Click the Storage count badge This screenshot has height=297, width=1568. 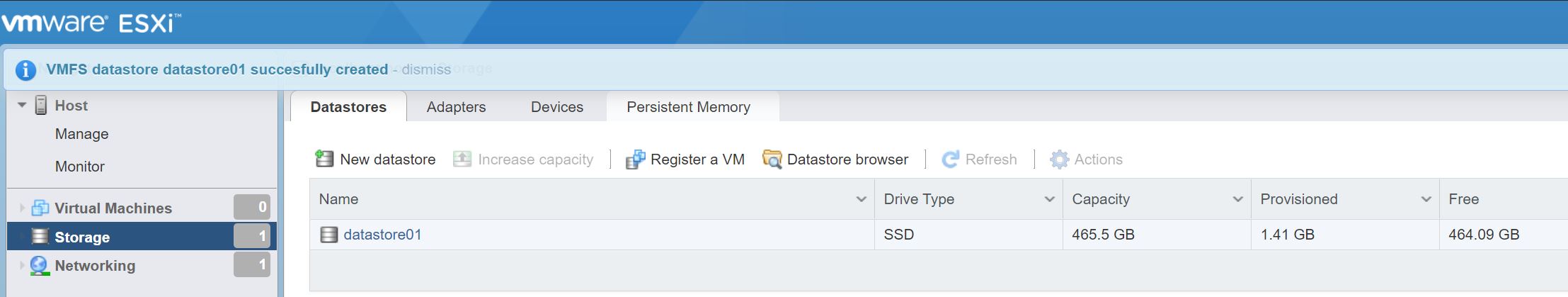pyautogui.click(x=252, y=236)
